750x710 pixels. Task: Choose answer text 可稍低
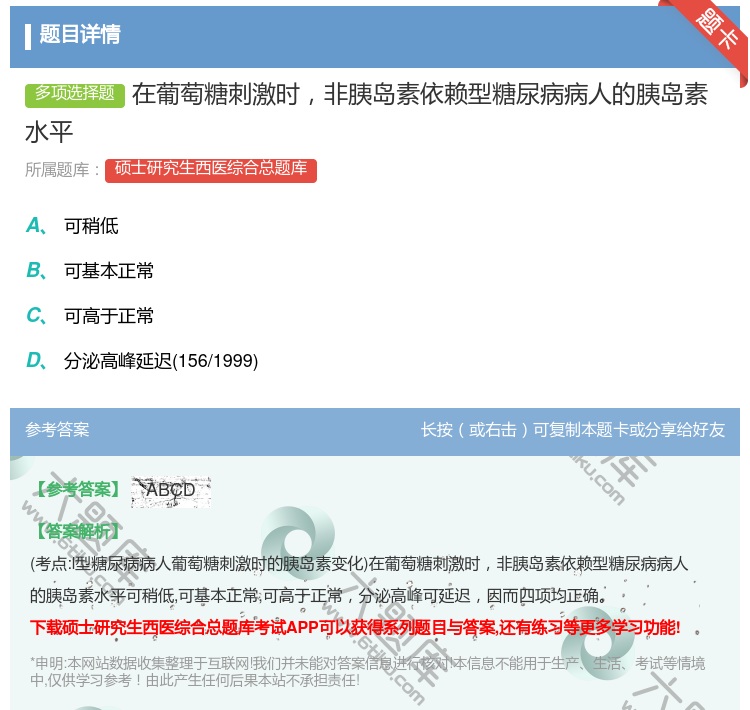click(x=91, y=226)
